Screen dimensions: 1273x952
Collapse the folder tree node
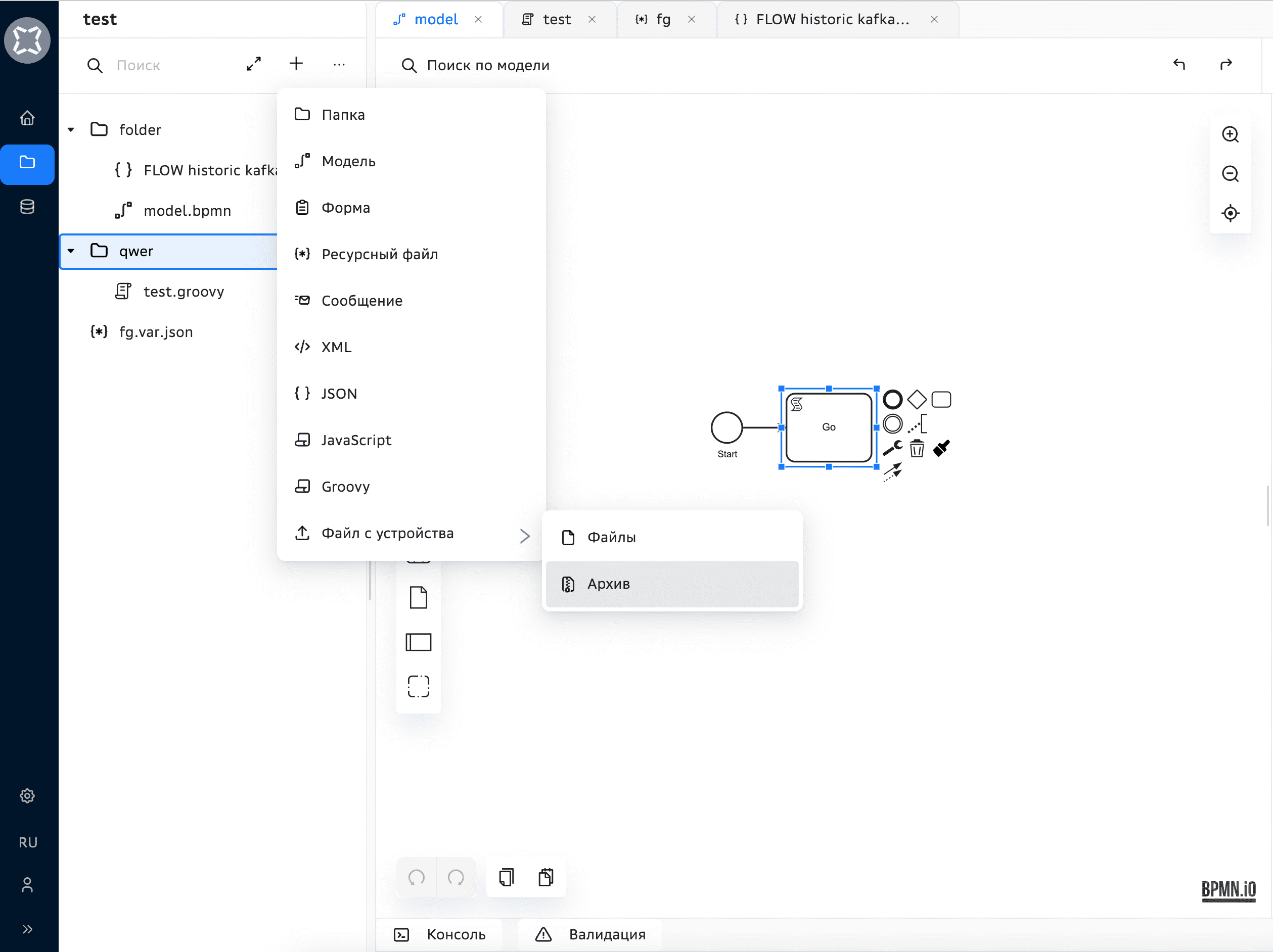71,130
